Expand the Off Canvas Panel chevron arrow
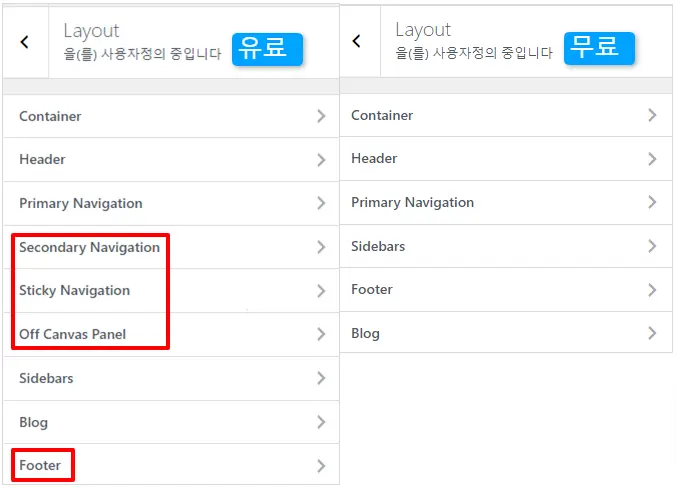 click(321, 334)
